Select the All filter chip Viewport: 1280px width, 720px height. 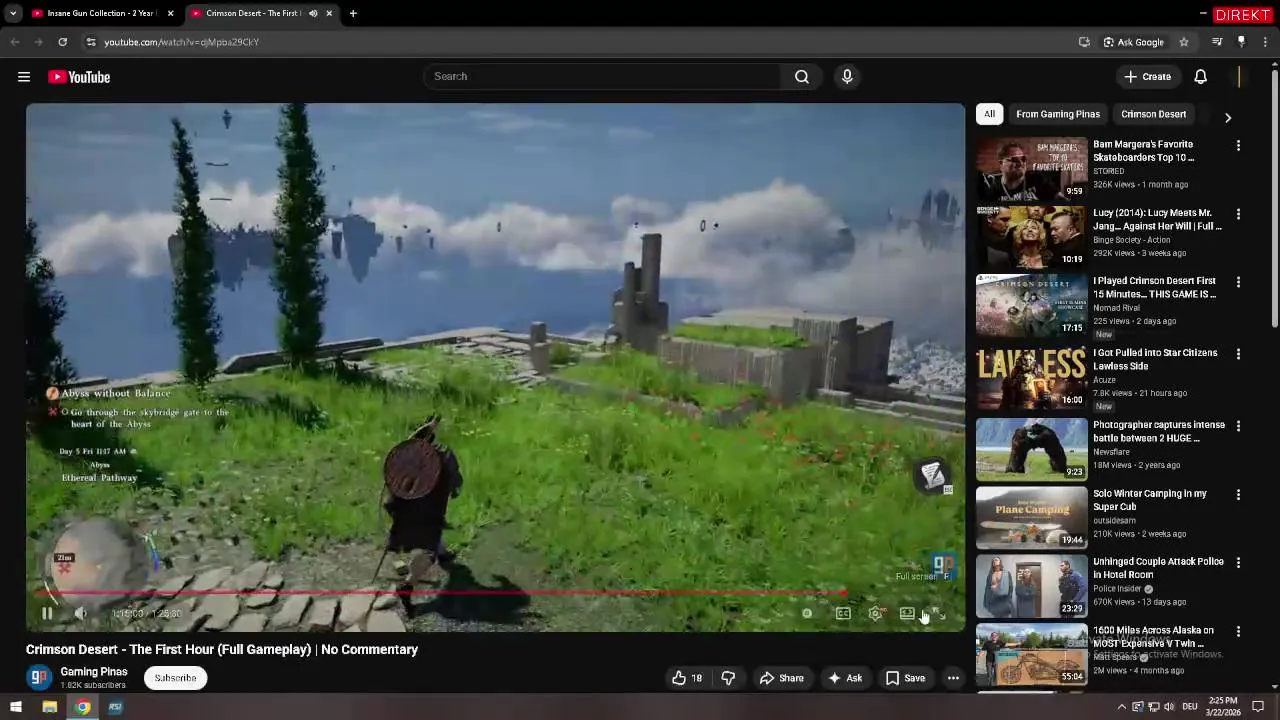click(989, 114)
